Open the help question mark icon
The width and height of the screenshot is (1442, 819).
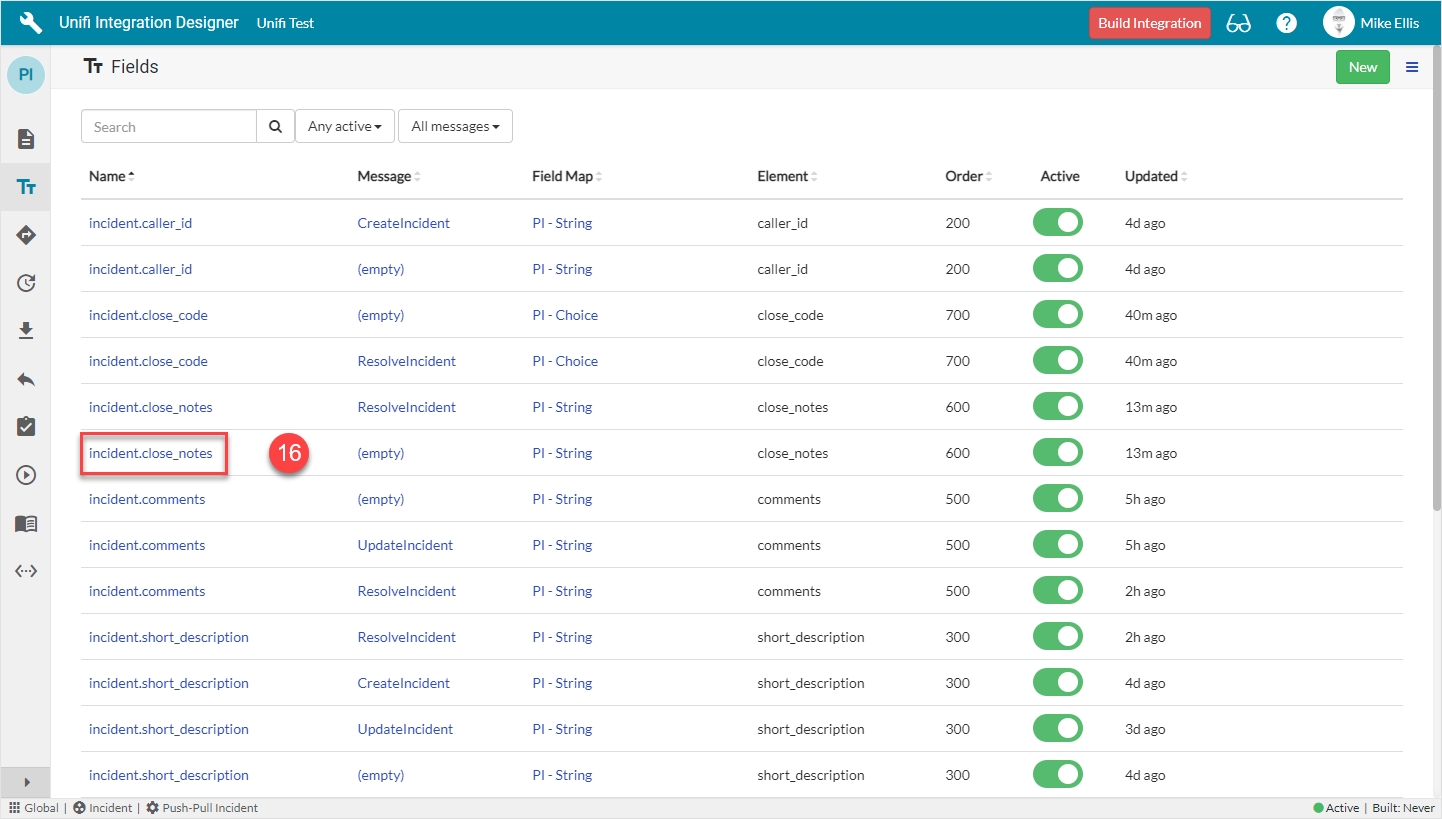(1286, 23)
